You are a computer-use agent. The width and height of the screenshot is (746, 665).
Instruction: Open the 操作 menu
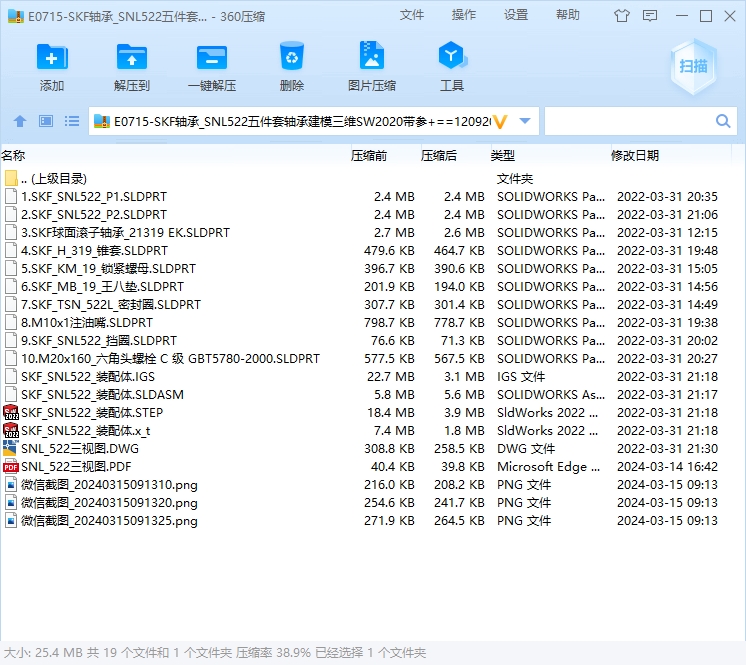pyautogui.click(x=464, y=15)
